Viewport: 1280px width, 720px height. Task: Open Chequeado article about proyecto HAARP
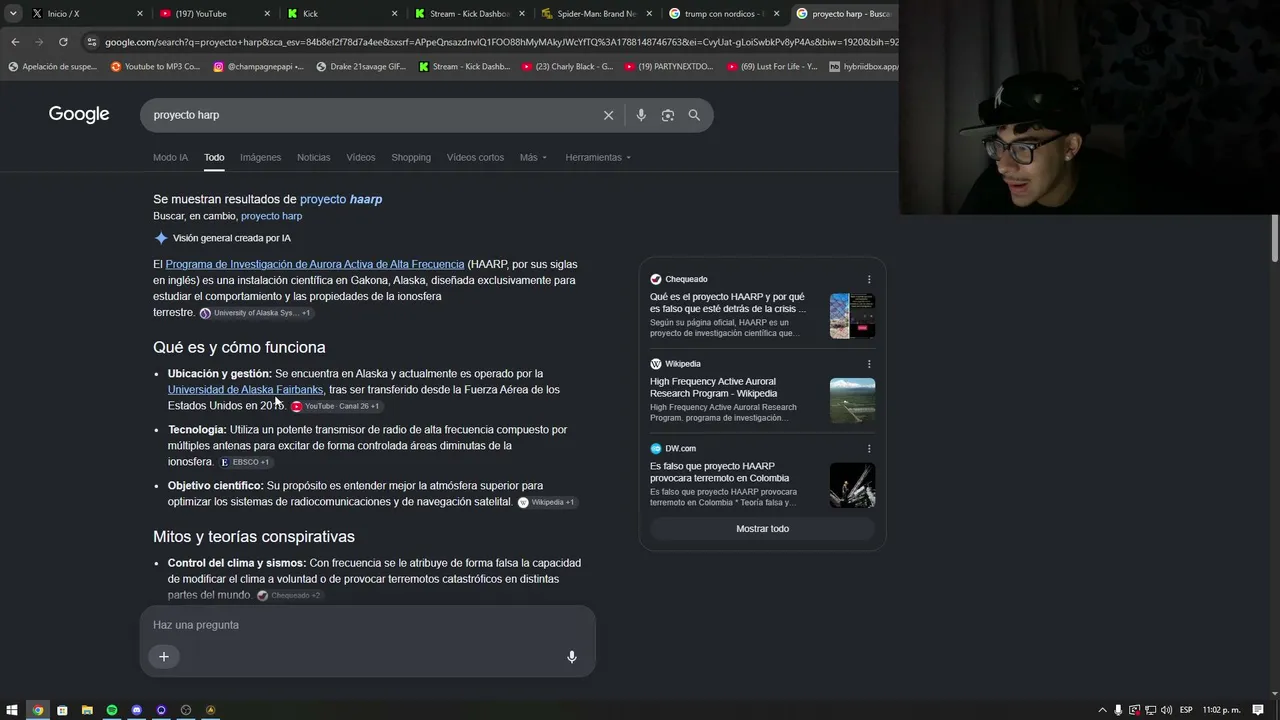click(728, 303)
